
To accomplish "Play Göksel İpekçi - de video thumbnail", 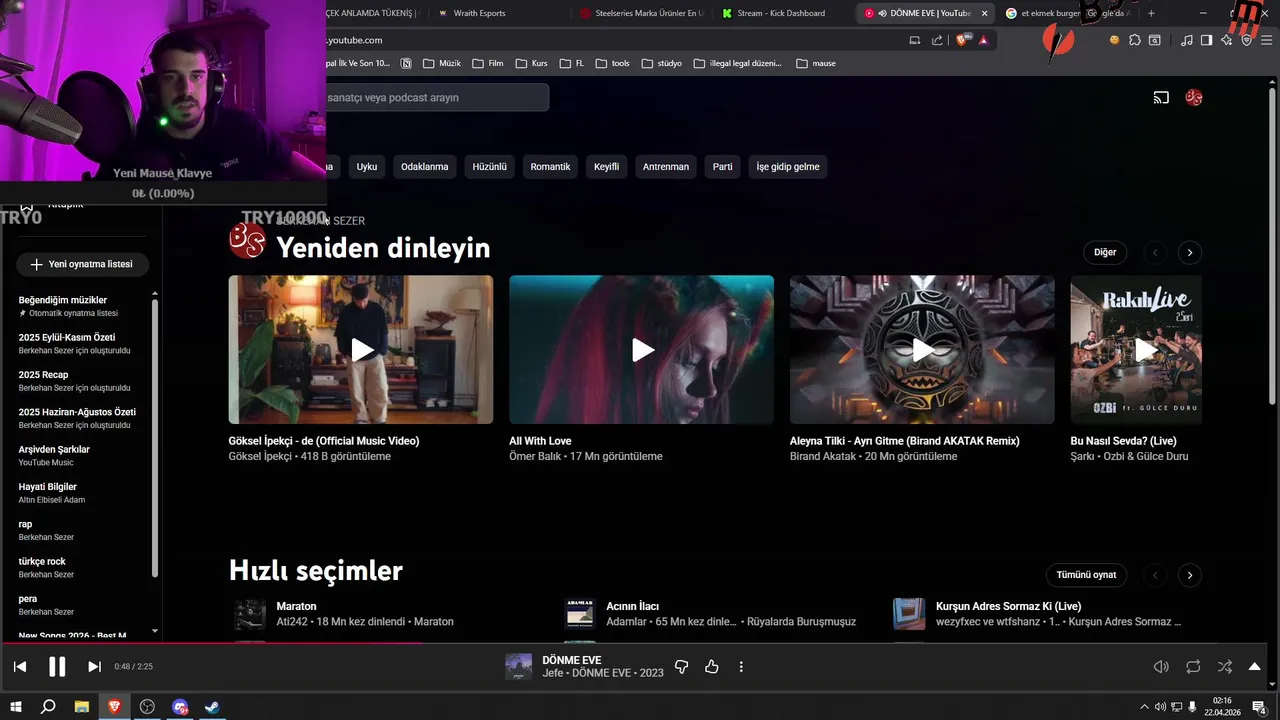I will (x=361, y=350).
